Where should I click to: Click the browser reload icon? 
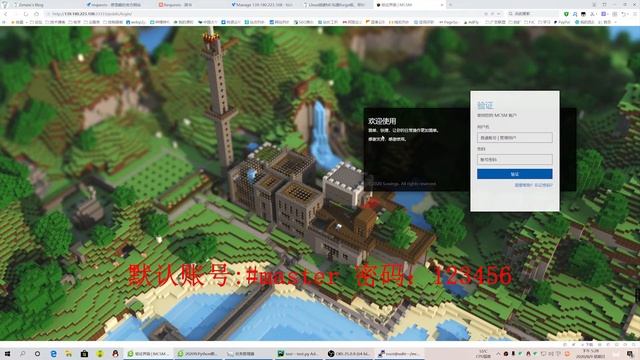pos(26,14)
